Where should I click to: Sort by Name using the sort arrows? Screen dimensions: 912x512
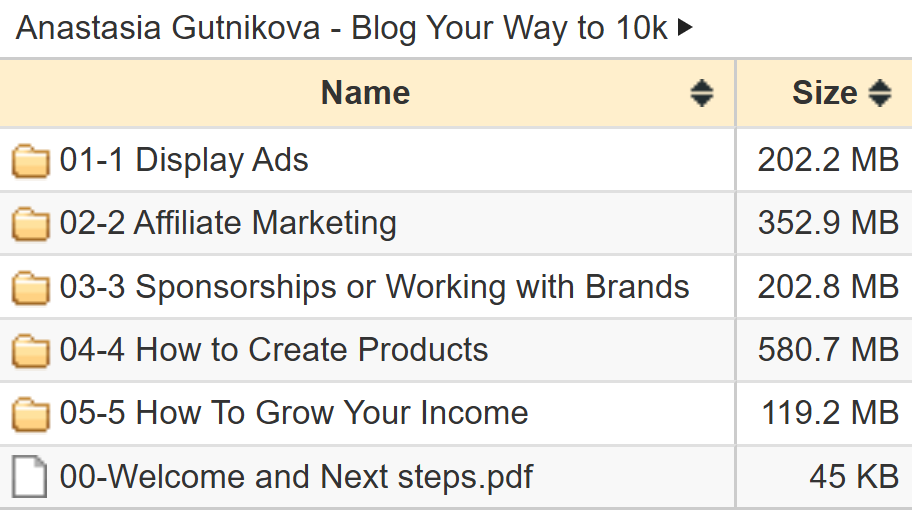[x=701, y=93]
